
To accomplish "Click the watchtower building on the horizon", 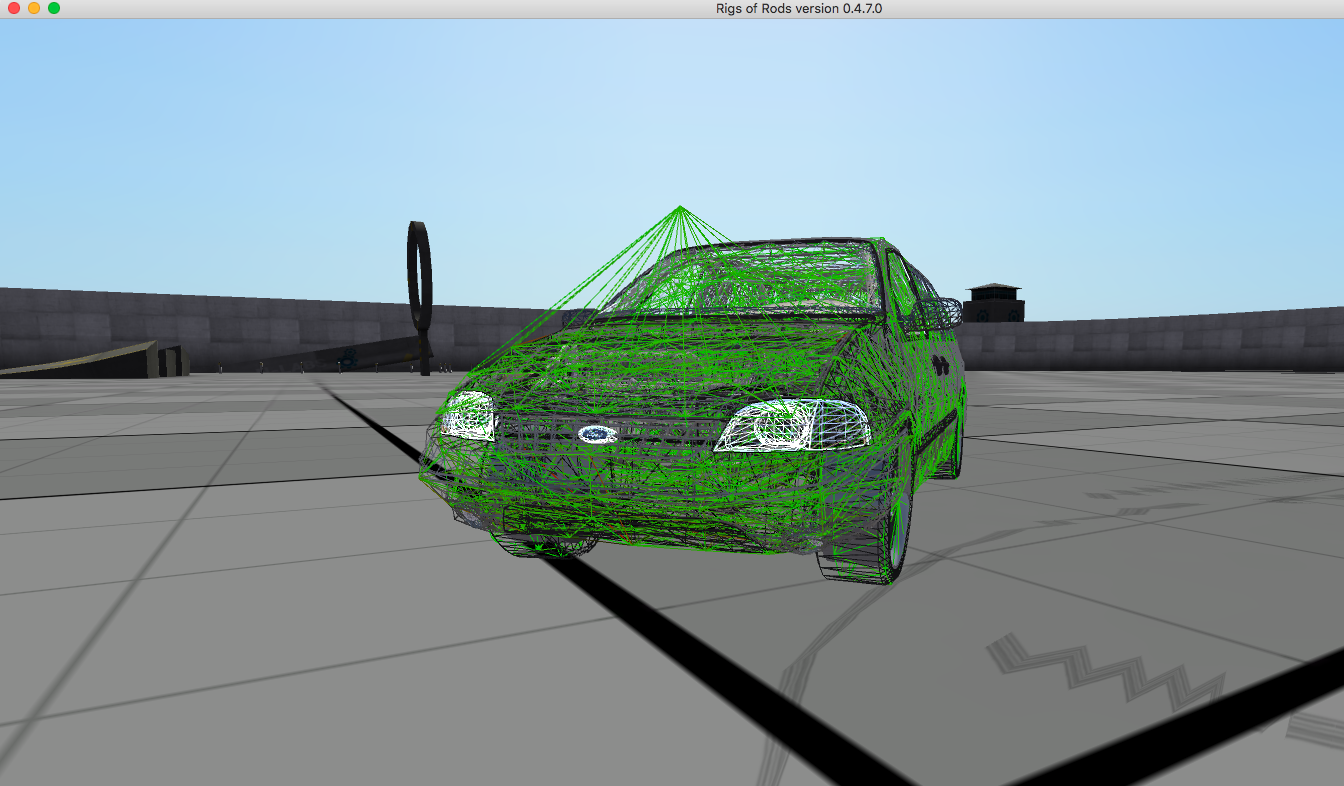I will coord(994,303).
